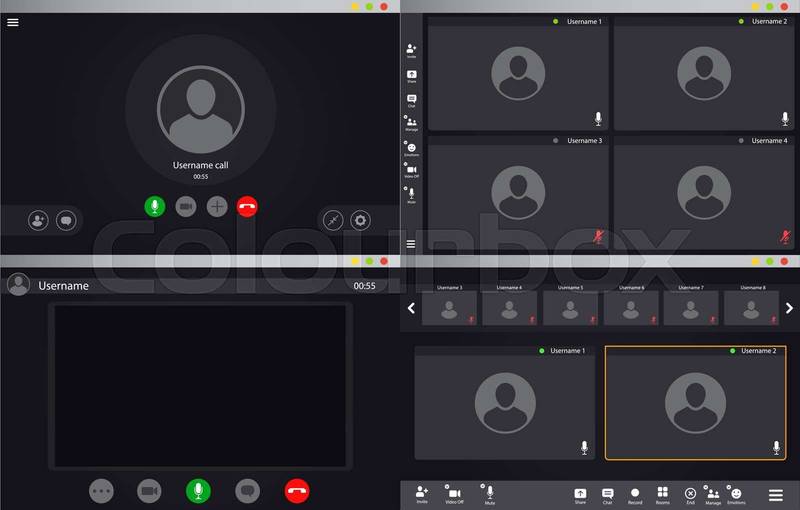Click the End icon in the bottom toolbar
The image size is (800, 510).
tap(690, 493)
